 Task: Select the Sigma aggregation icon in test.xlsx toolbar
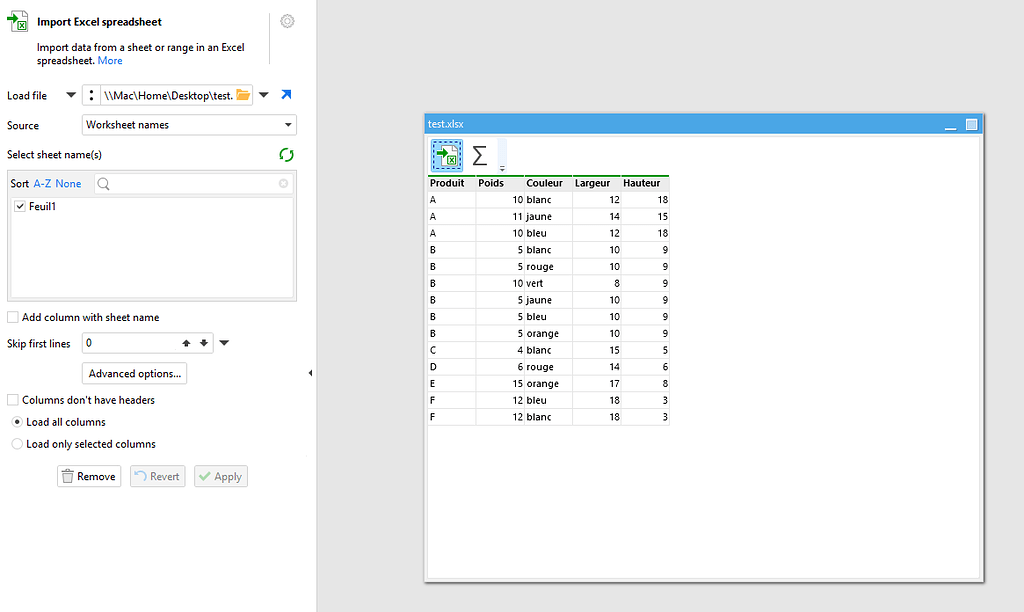click(479, 156)
